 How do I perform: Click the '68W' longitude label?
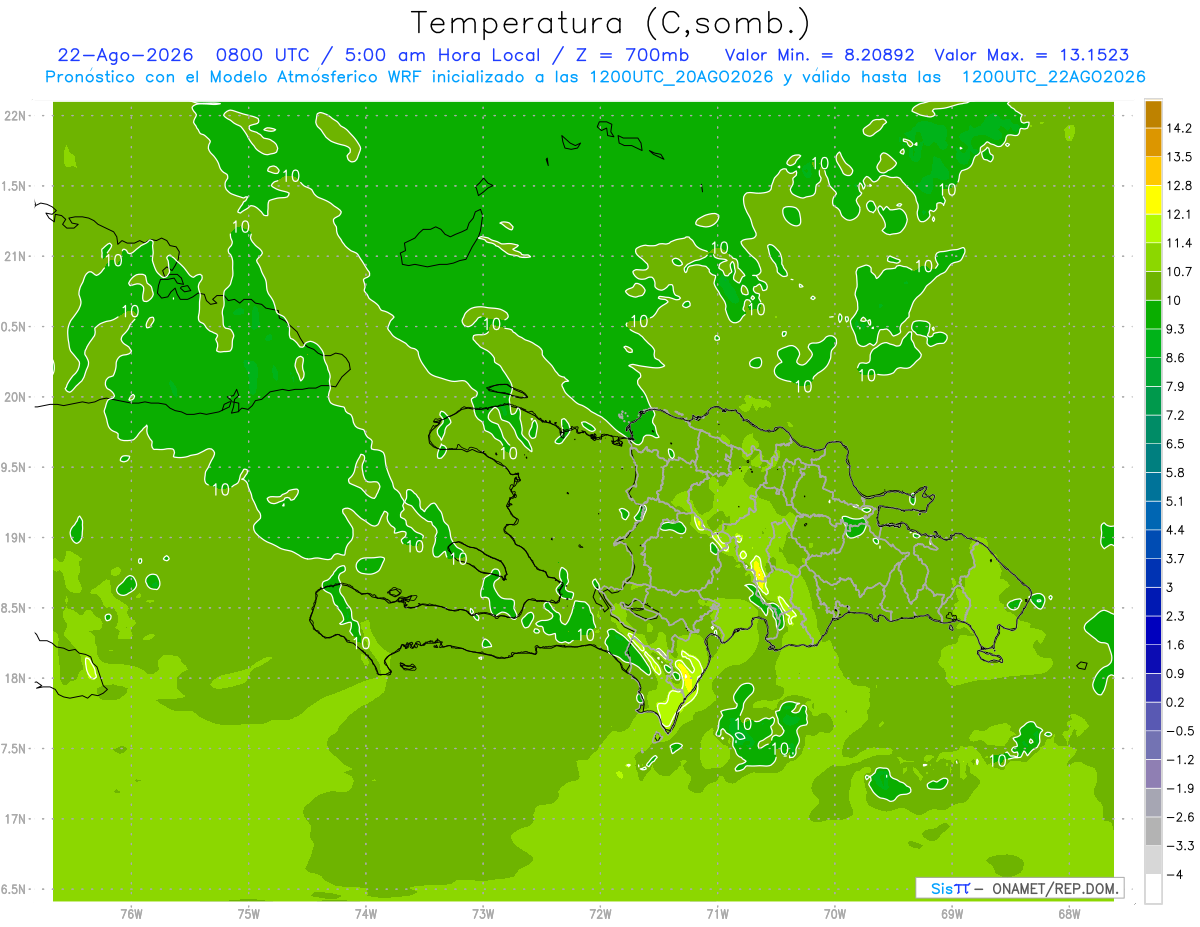[1069, 913]
